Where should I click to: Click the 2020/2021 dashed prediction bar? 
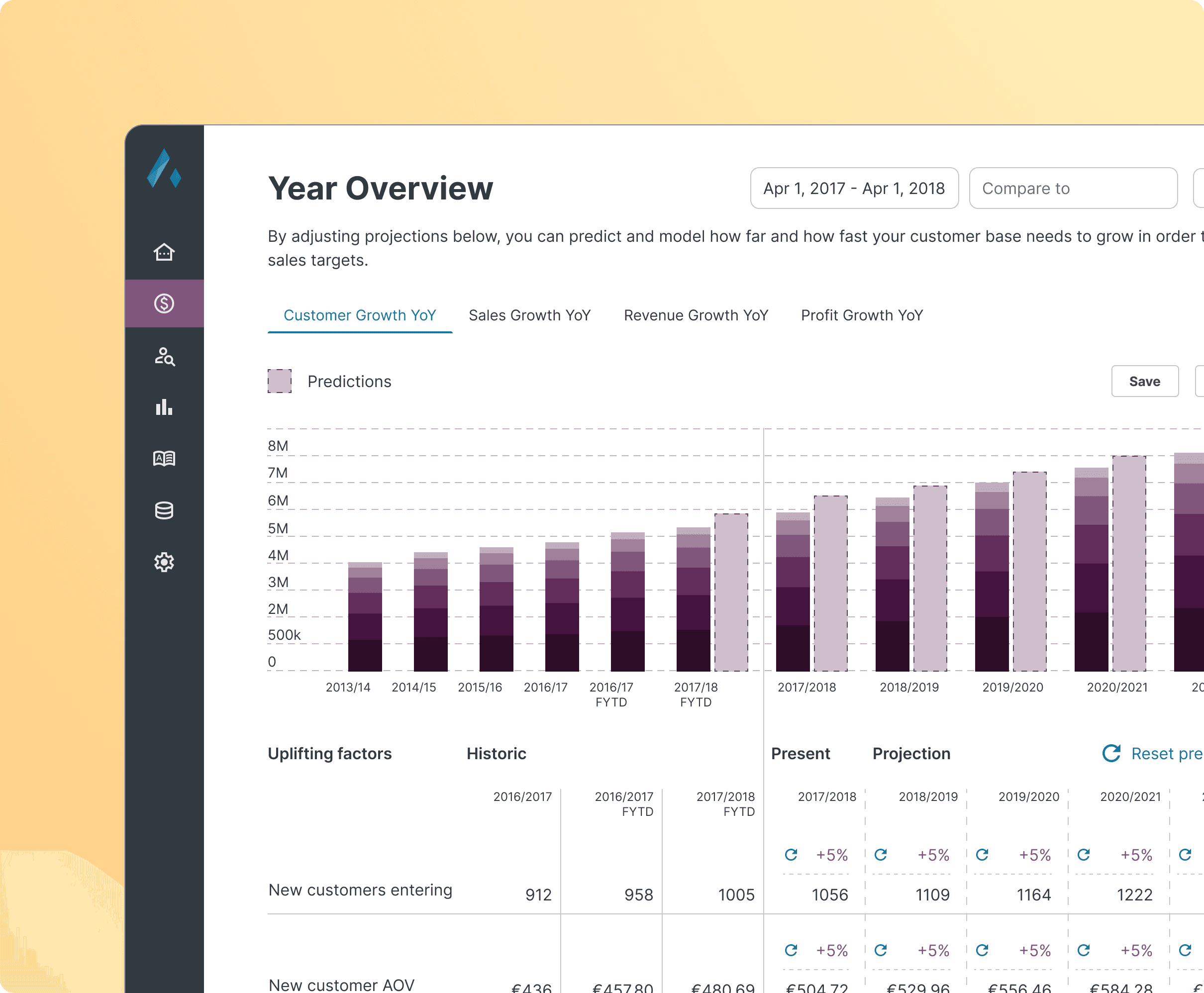click(1130, 564)
